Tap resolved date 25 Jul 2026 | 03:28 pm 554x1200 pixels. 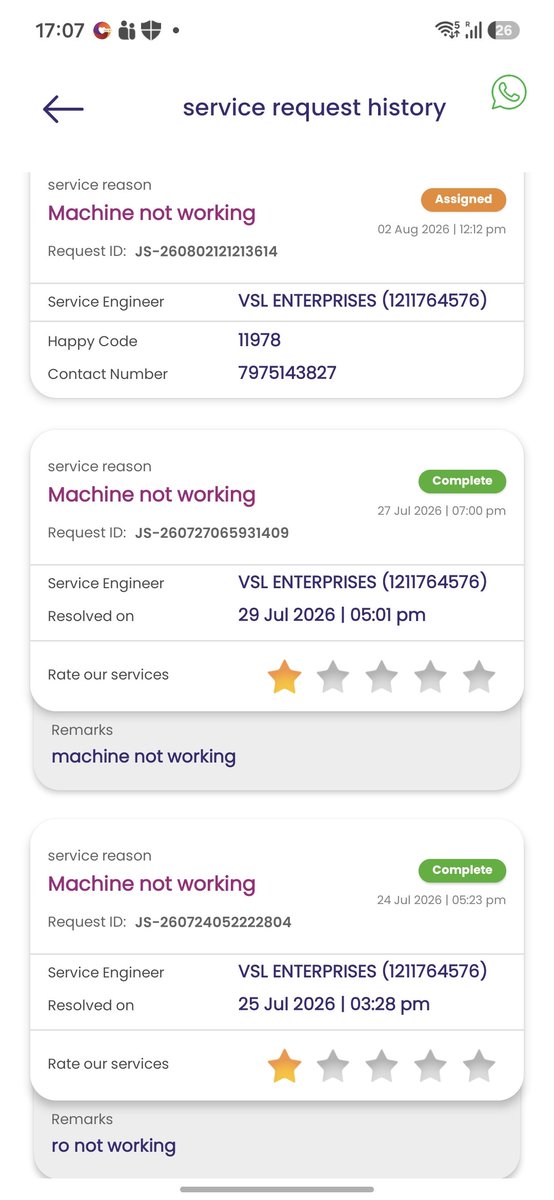point(334,1004)
